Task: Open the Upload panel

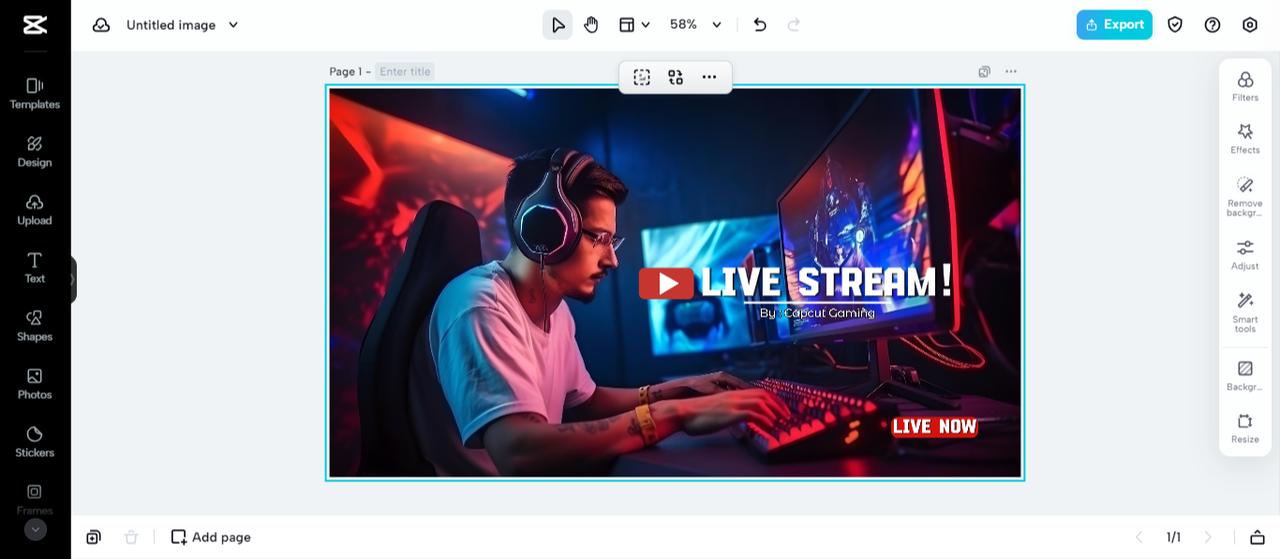Action: (35, 209)
